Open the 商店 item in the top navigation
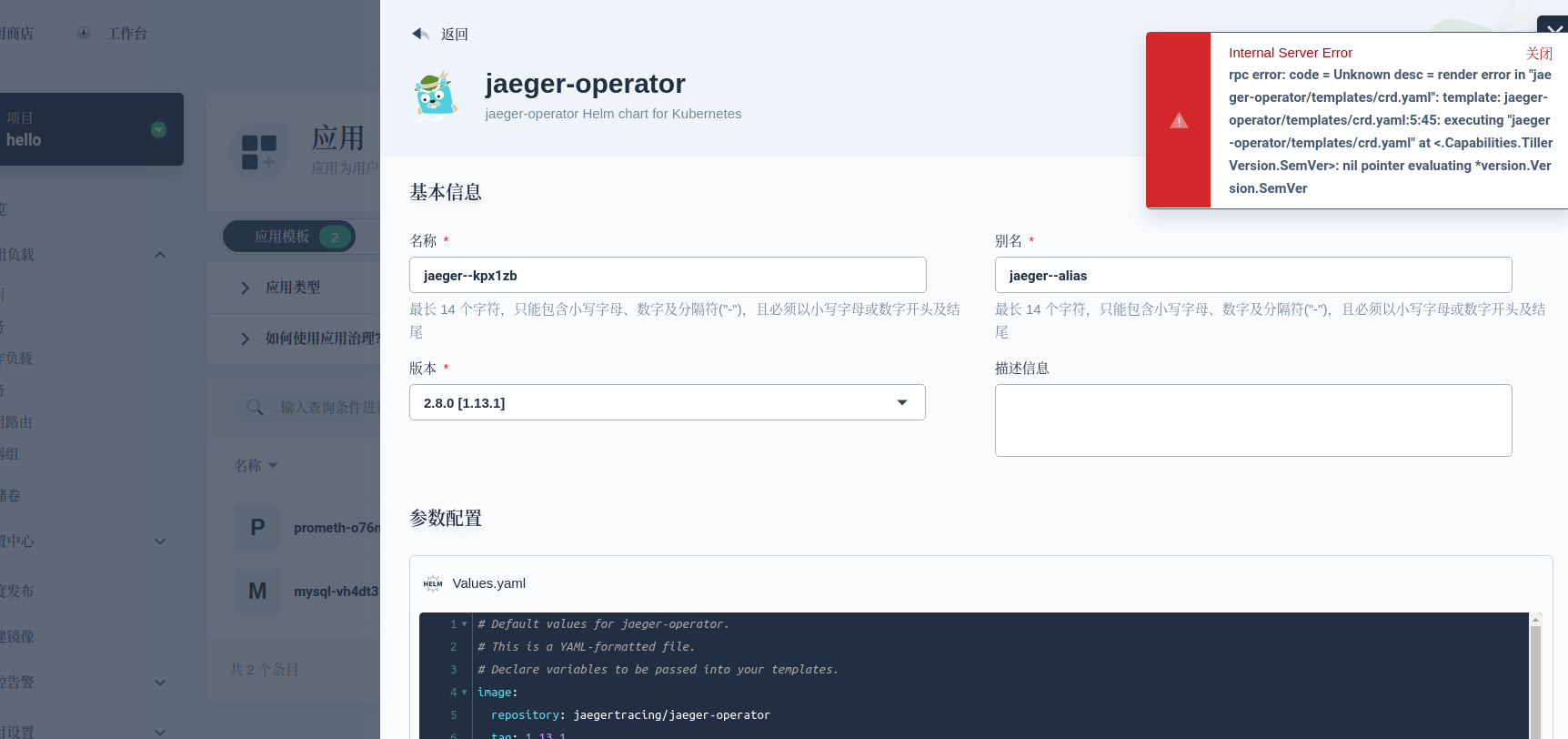This screenshot has width=1568, height=739. (x=16, y=33)
